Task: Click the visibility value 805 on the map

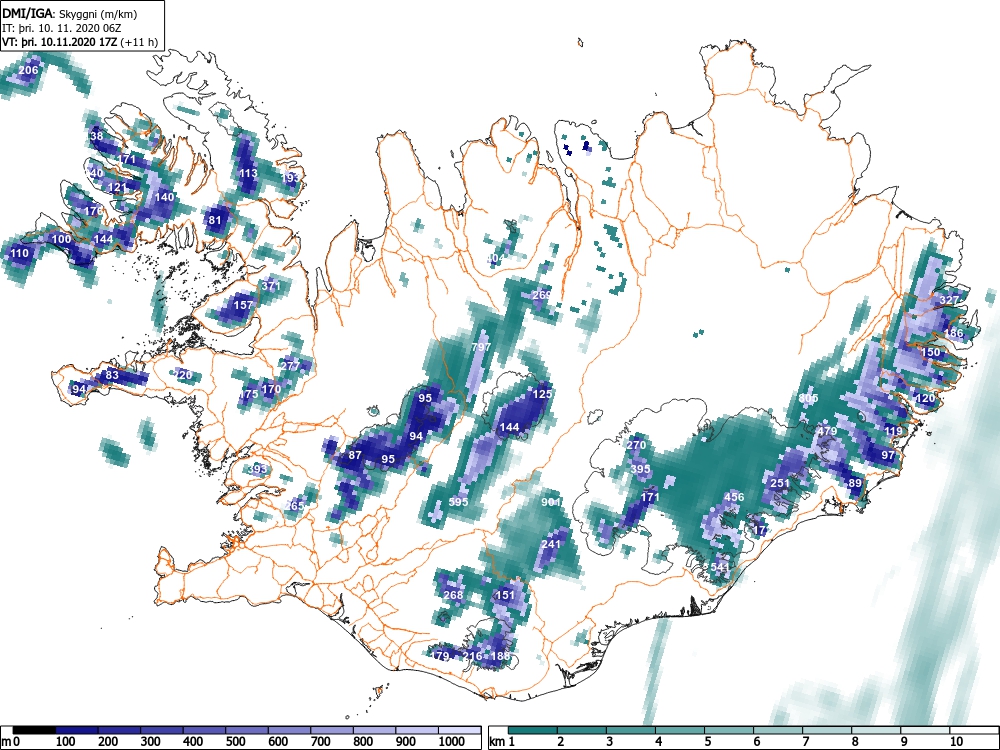Action: 808,399
